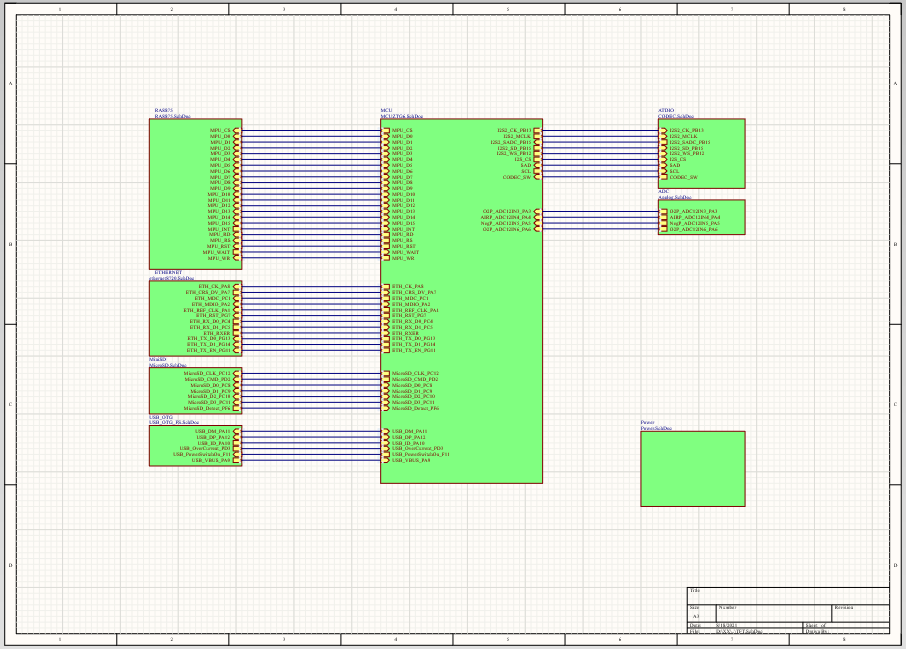Image resolution: width=906 pixels, height=649 pixels.
Task: Select the USB_OTG sheet designator text
Action: click(x=161, y=417)
